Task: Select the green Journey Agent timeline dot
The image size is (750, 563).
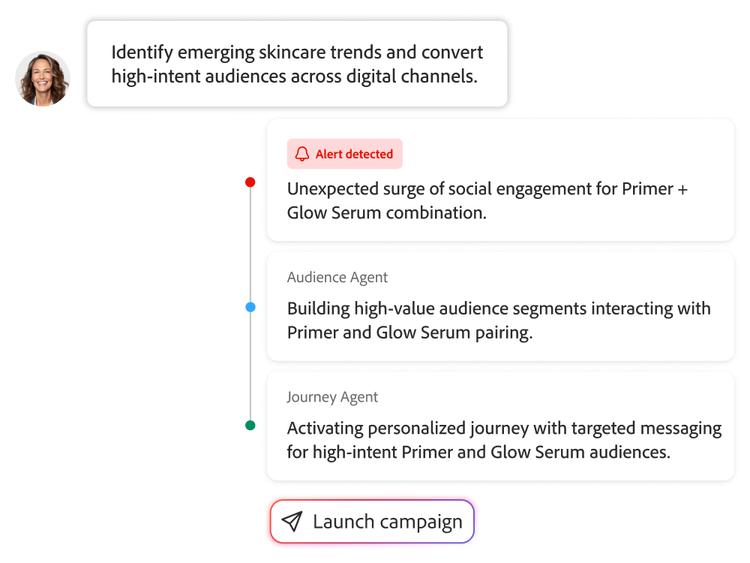Action: click(x=250, y=425)
